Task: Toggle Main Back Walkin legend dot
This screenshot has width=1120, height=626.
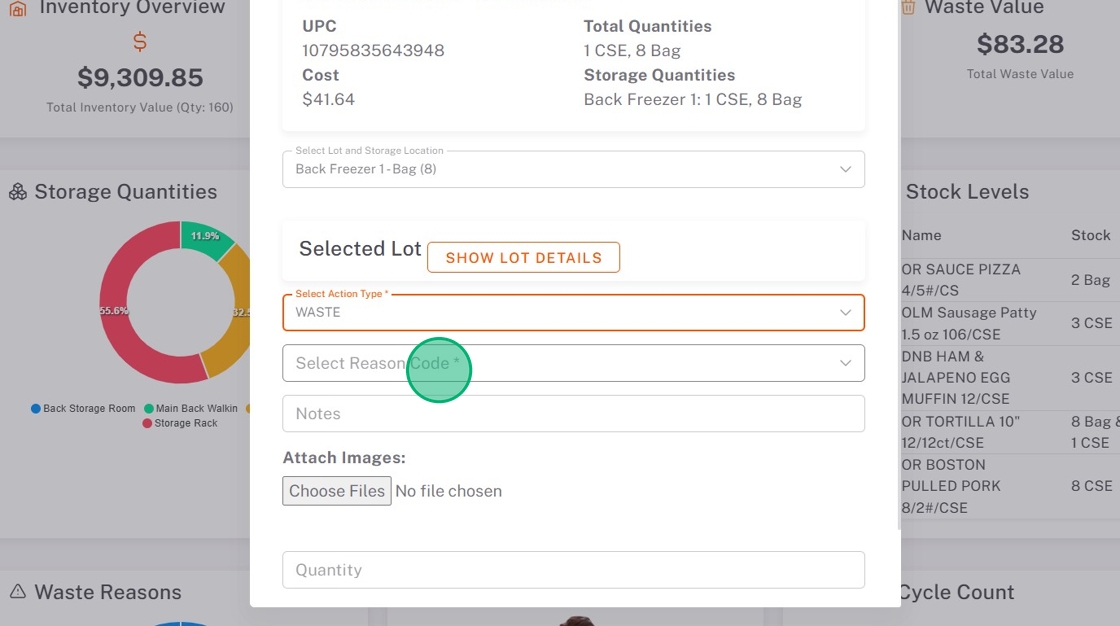Action: coord(149,409)
